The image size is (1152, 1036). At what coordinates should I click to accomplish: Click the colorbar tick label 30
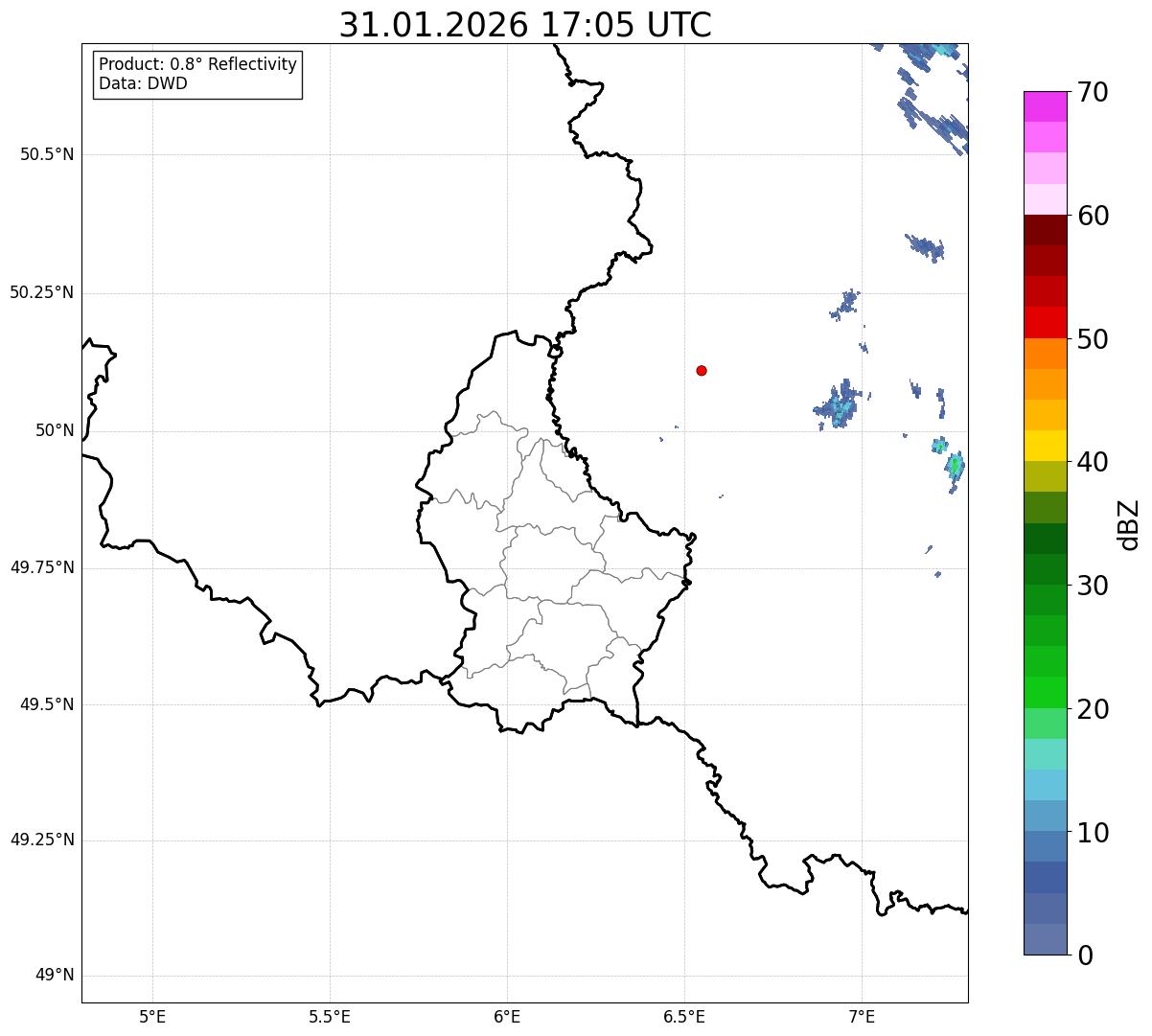click(x=1093, y=586)
